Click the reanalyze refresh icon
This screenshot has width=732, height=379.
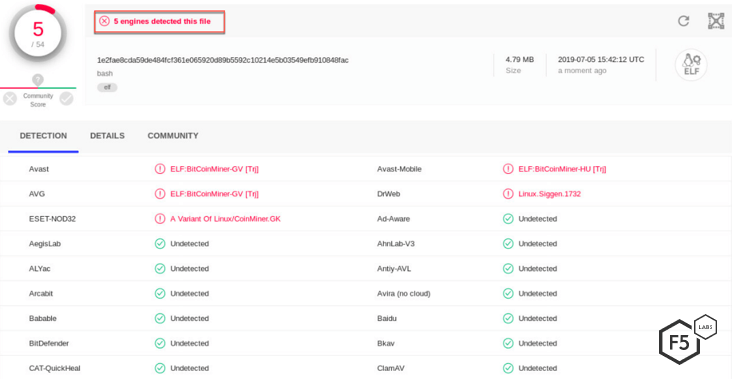coord(683,21)
